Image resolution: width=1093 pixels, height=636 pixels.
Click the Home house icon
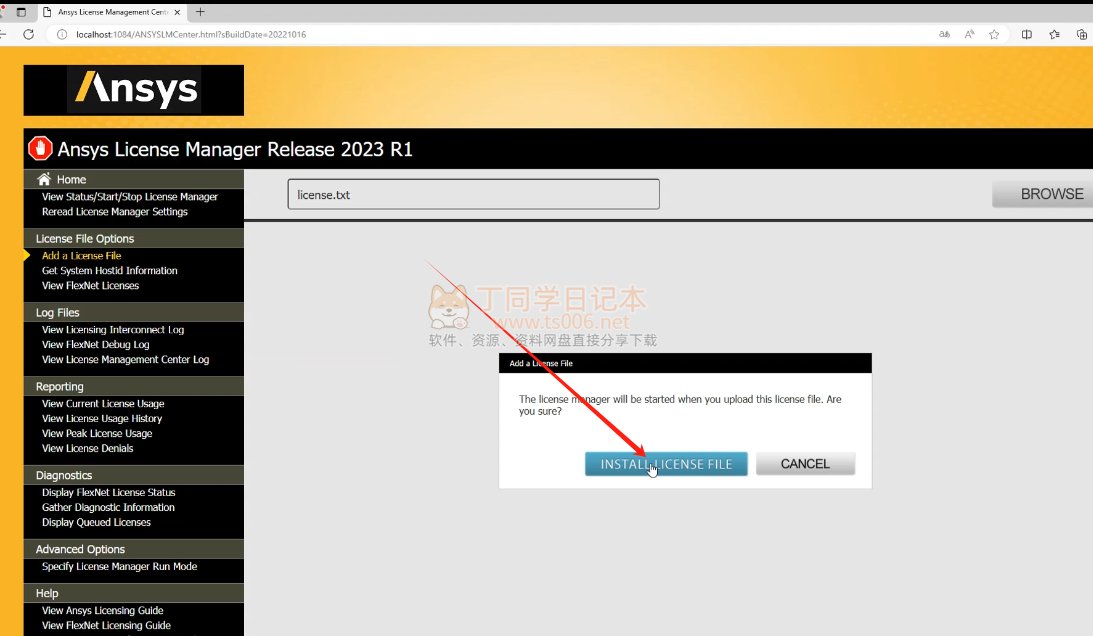pyautogui.click(x=44, y=179)
